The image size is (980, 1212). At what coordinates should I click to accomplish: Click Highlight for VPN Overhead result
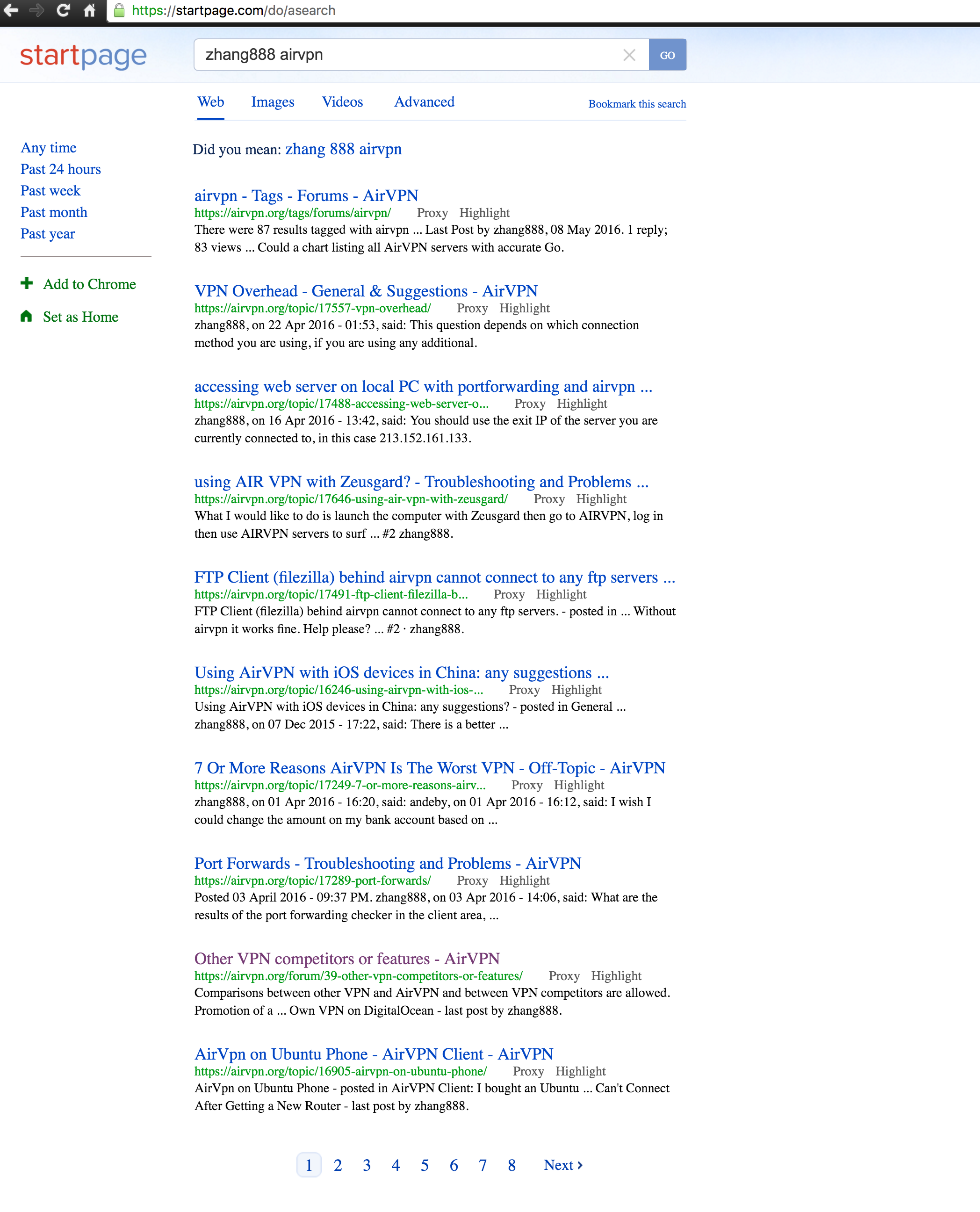[525, 308]
